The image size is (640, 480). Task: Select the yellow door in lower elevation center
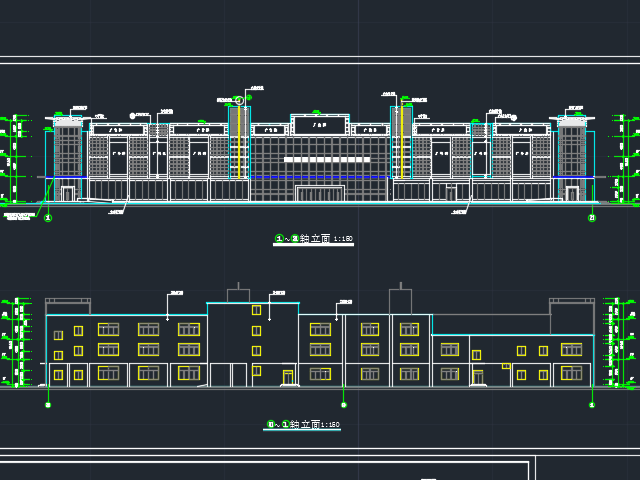pos(288,377)
